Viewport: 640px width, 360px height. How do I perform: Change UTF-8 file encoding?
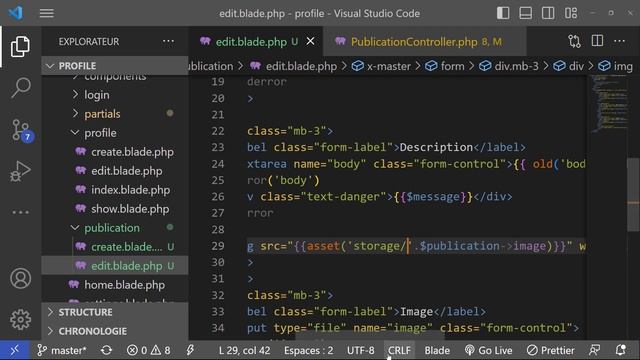point(360,350)
